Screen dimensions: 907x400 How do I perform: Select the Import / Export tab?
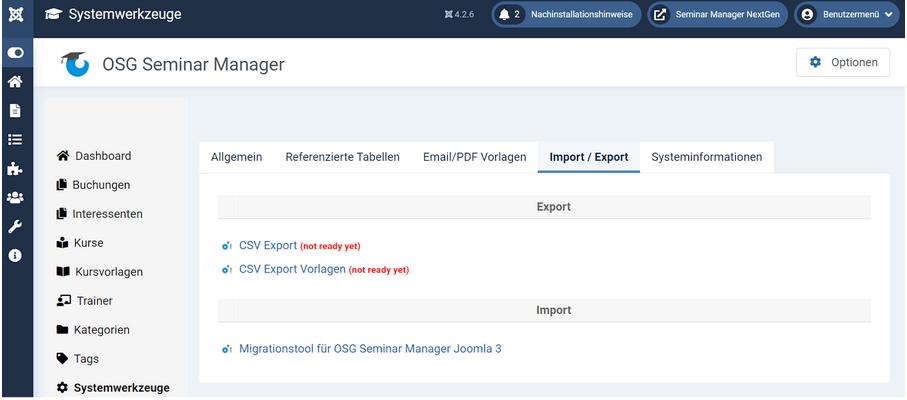(589, 157)
